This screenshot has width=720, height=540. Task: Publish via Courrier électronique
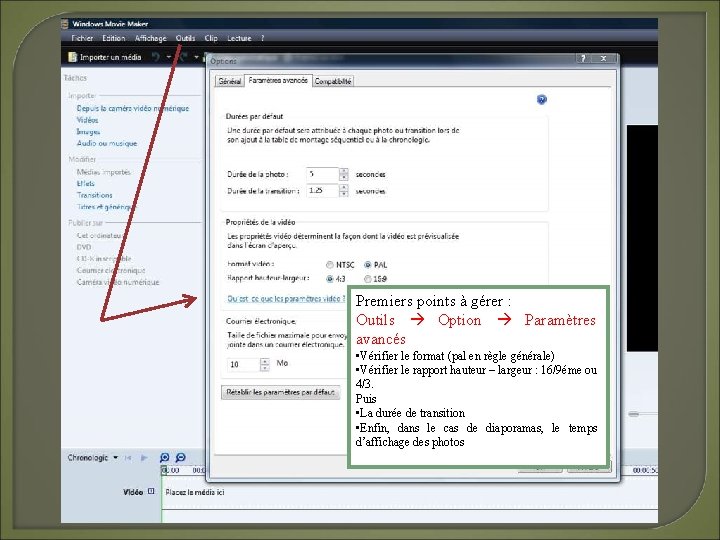point(111,270)
